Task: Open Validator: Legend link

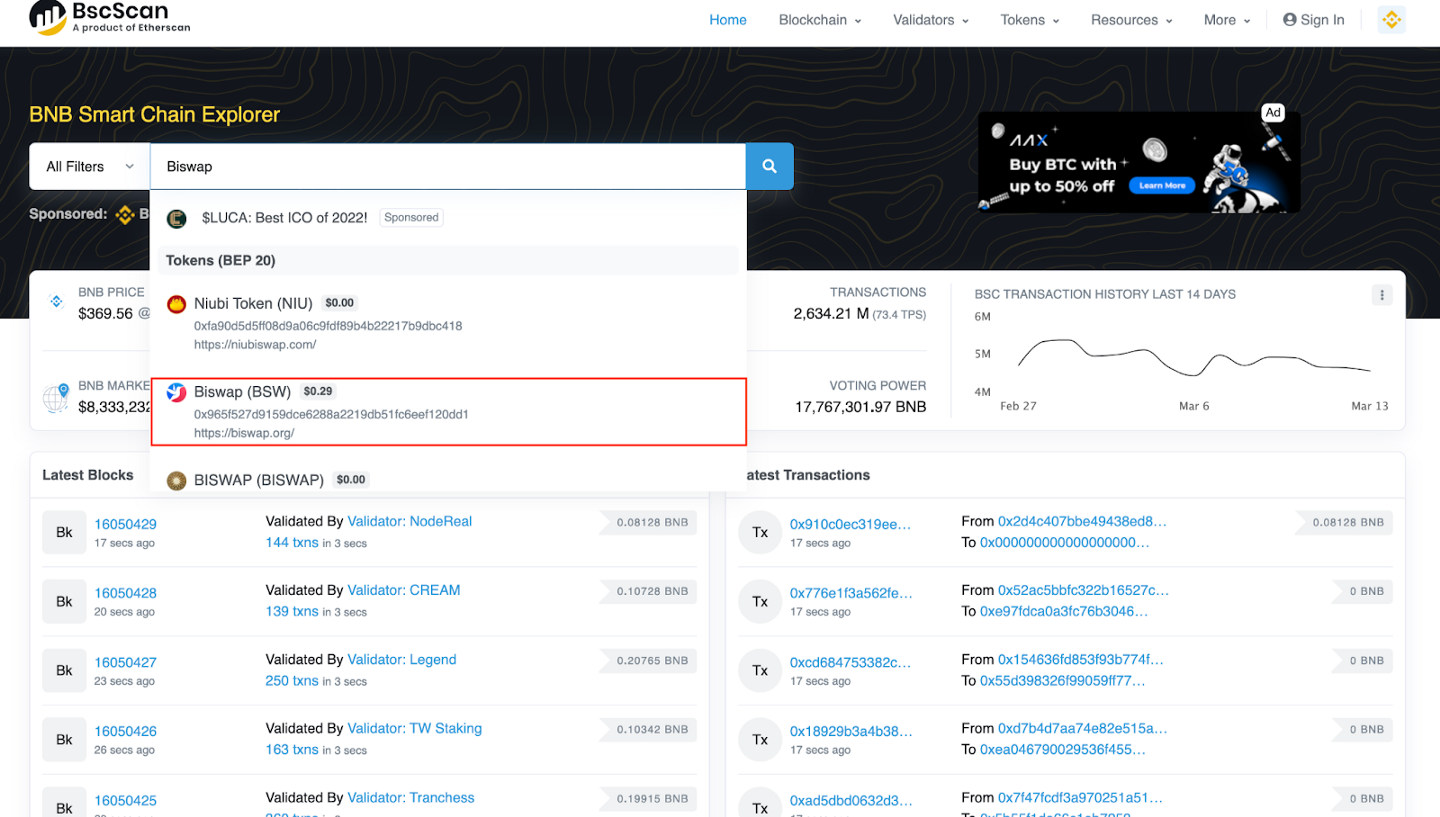Action: 402,660
